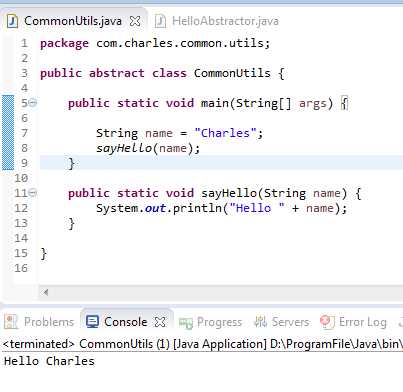Click the sayHello(name) call on line 8

coord(148,148)
